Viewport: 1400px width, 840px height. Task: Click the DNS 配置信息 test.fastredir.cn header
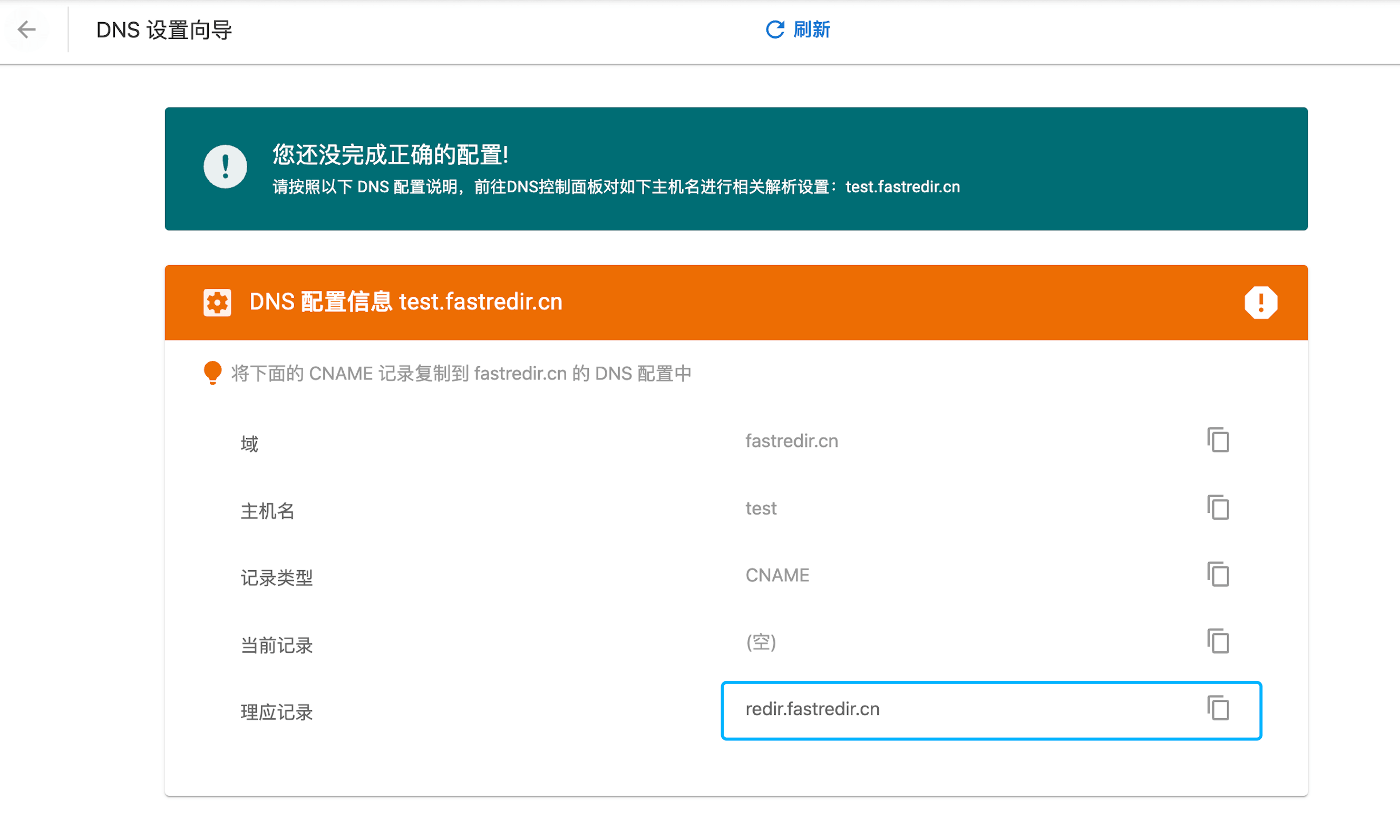[x=406, y=302]
